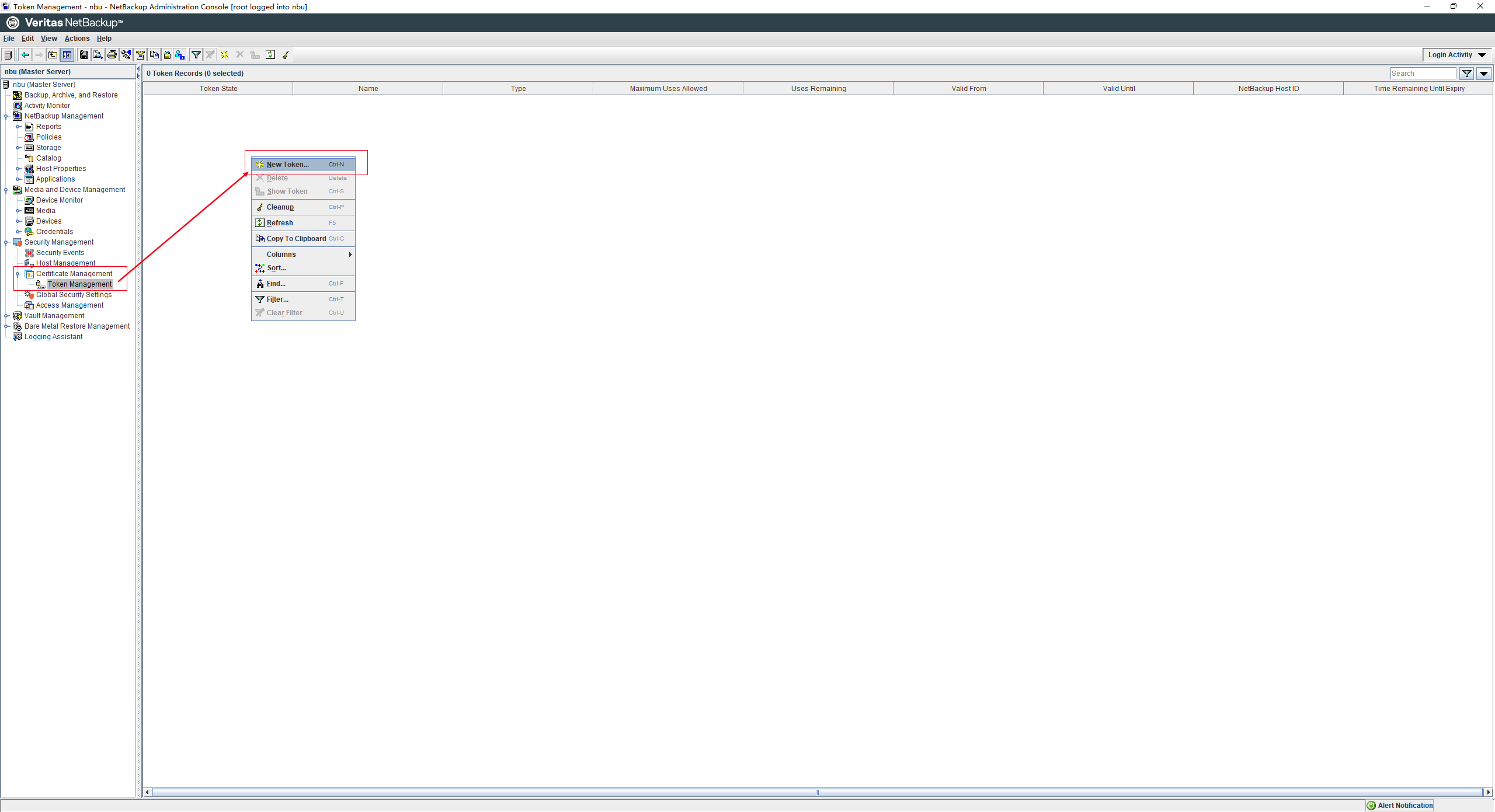Click the lock toolbar icon
1495x812 pixels.
167,55
